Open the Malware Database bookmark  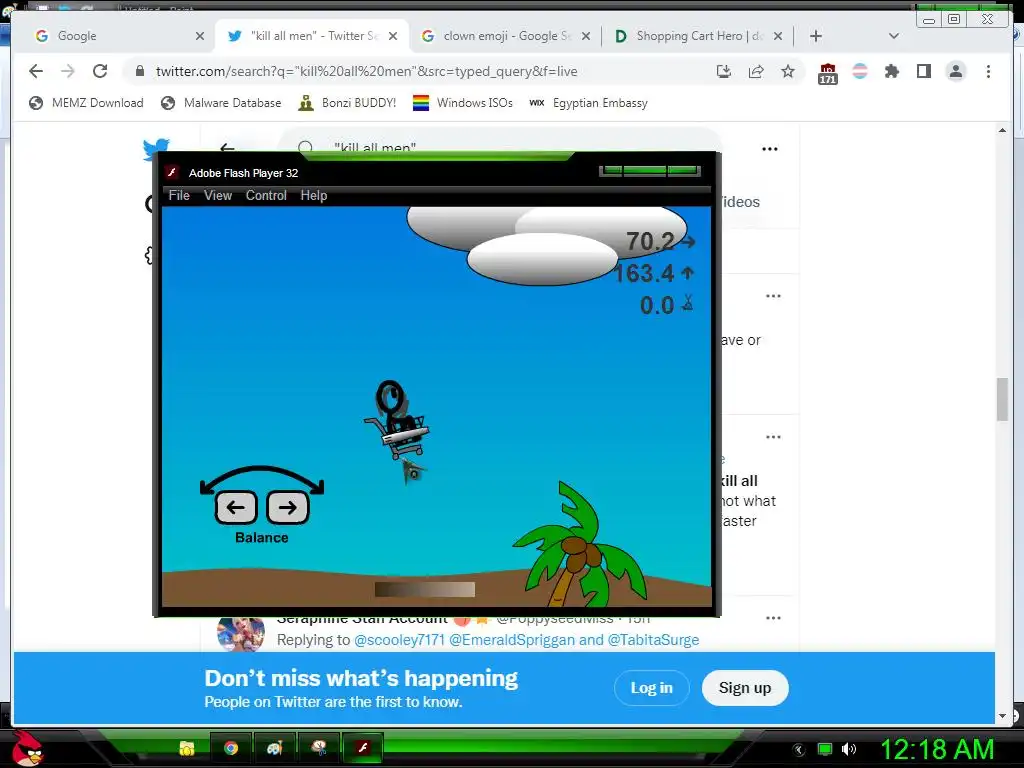[x=221, y=103]
